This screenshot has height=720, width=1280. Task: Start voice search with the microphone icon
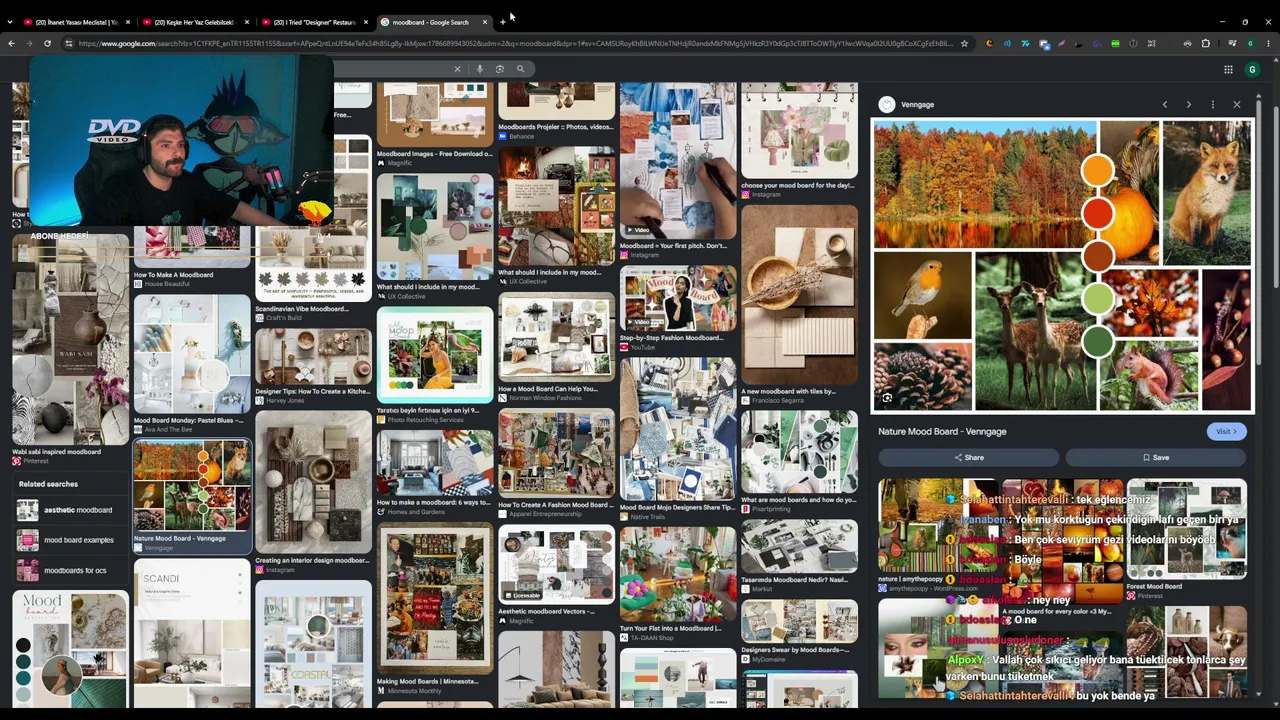point(480,69)
